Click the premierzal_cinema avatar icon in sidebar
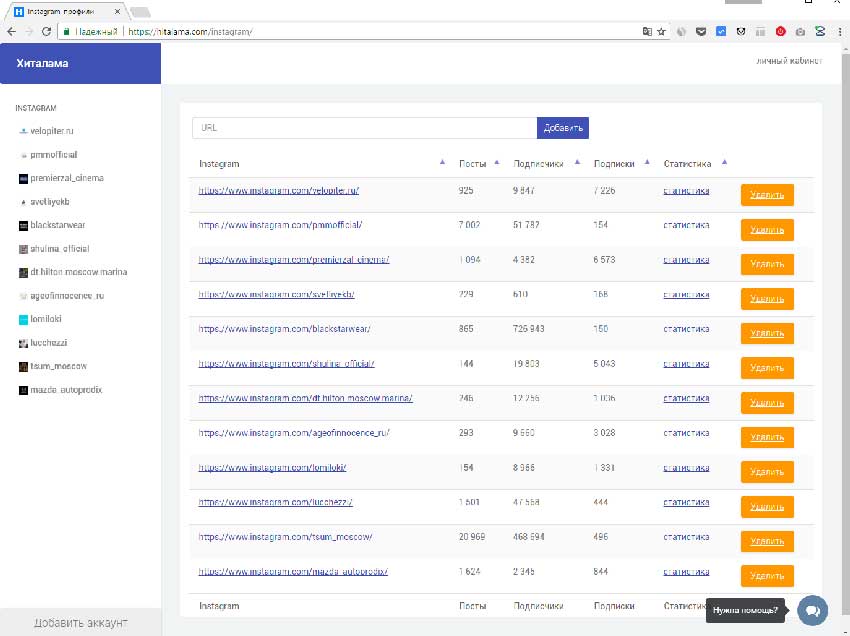 coord(24,178)
